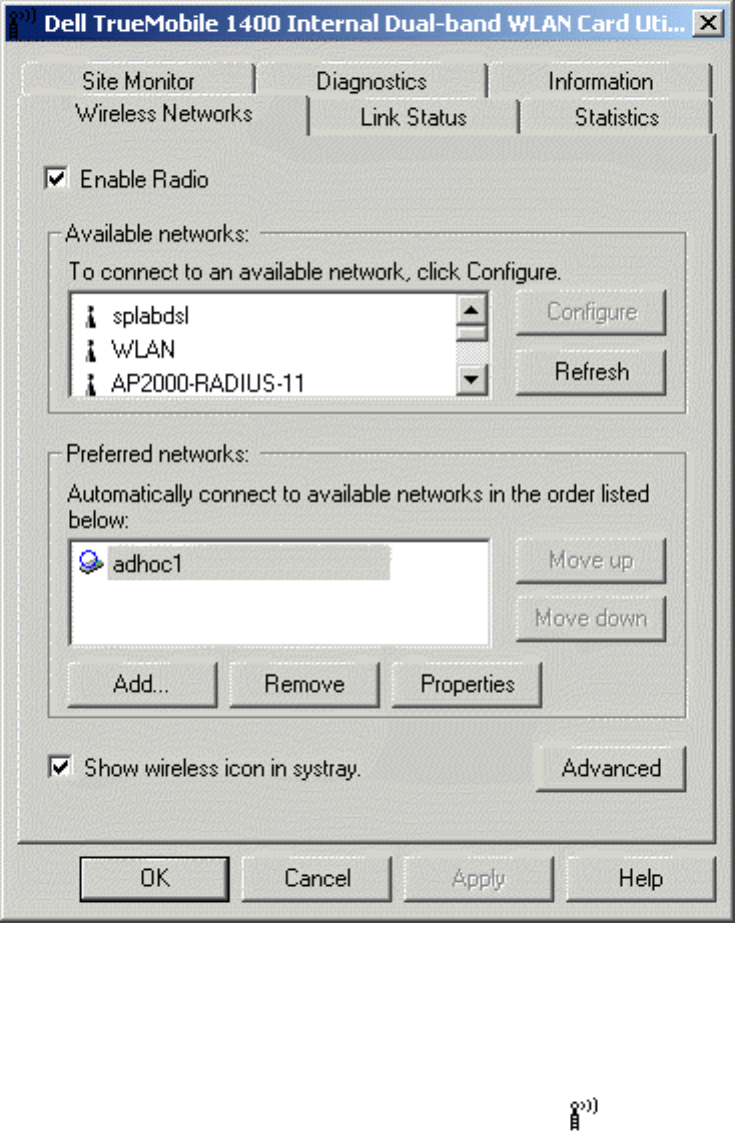
Task: Go to the Link Status tab
Action: click(413, 117)
